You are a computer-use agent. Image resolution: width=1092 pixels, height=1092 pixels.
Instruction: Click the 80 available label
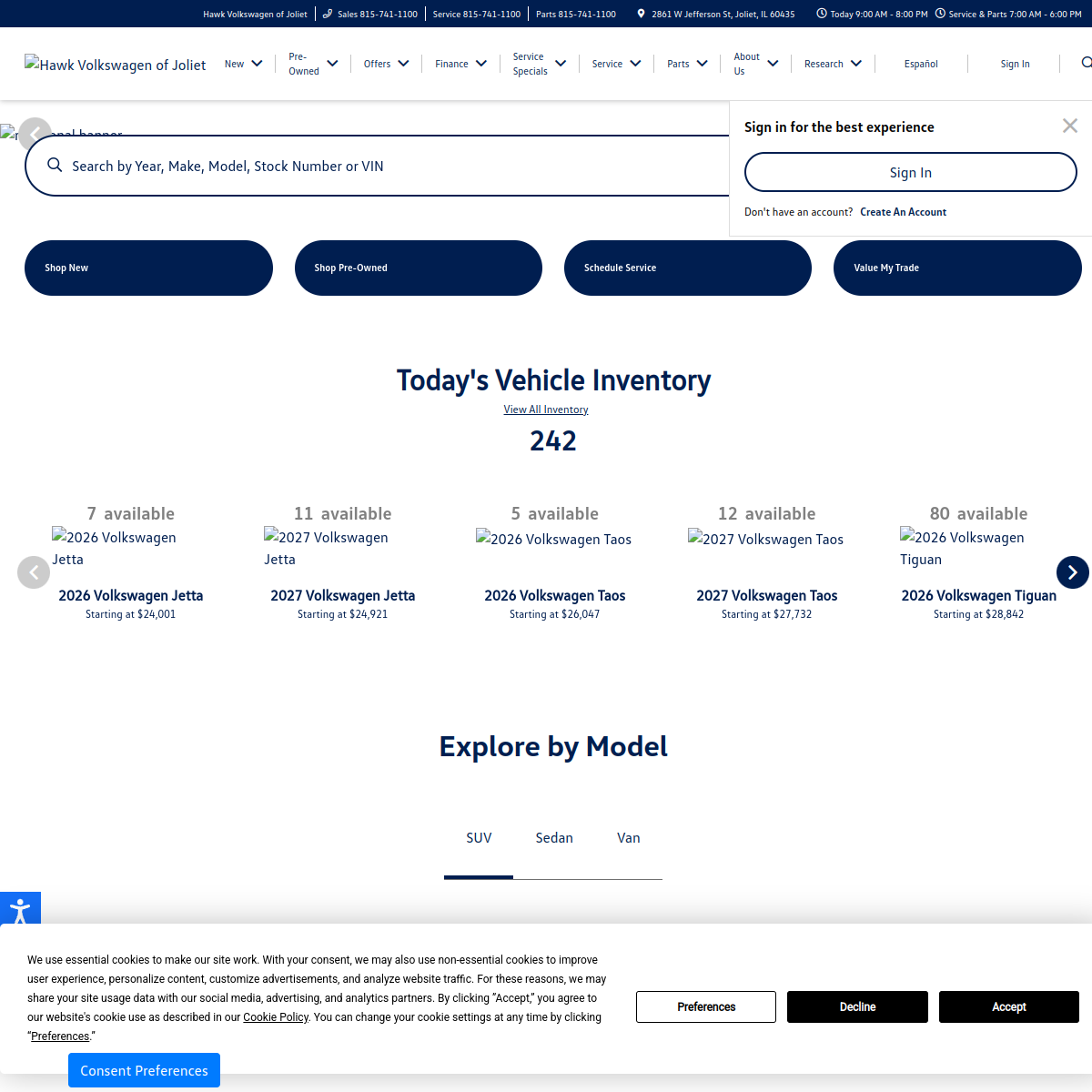point(979,513)
